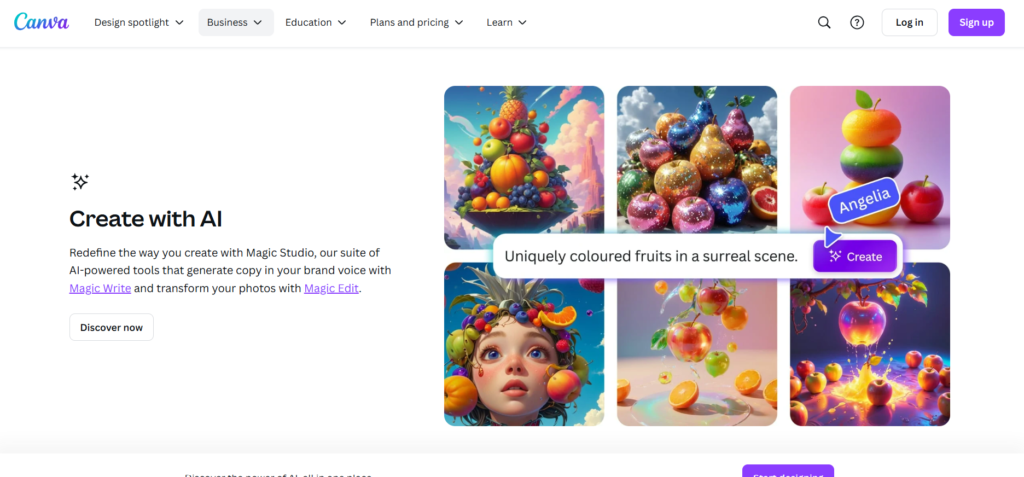
Task: Expand the Business menu
Action: [x=235, y=22]
